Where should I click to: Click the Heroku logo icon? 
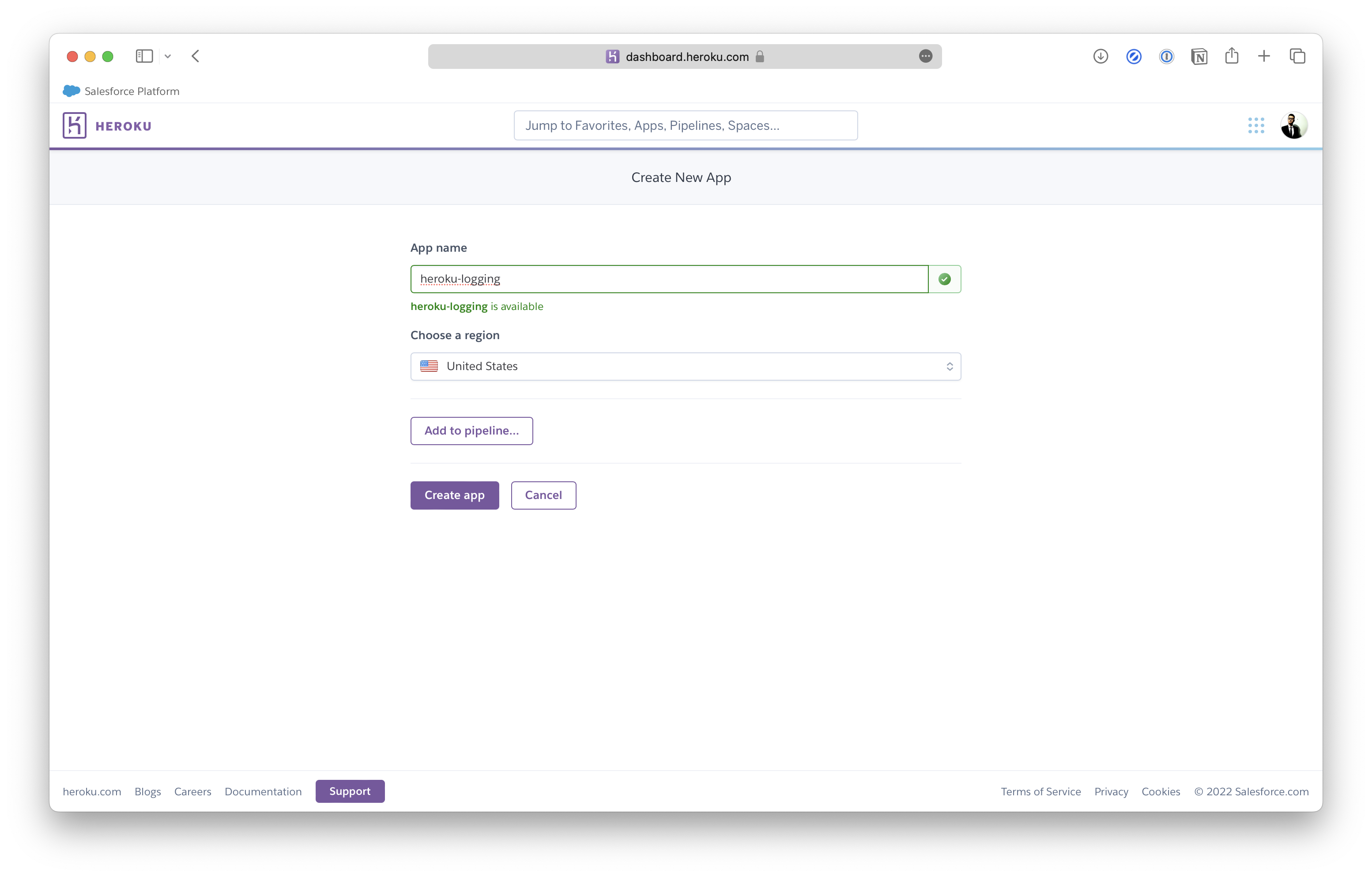click(x=75, y=125)
